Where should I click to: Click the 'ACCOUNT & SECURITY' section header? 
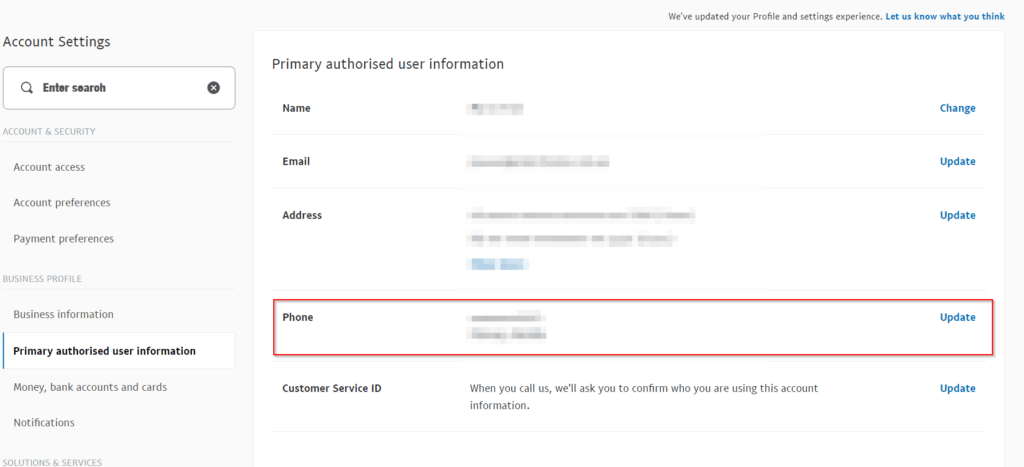(49, 131)
